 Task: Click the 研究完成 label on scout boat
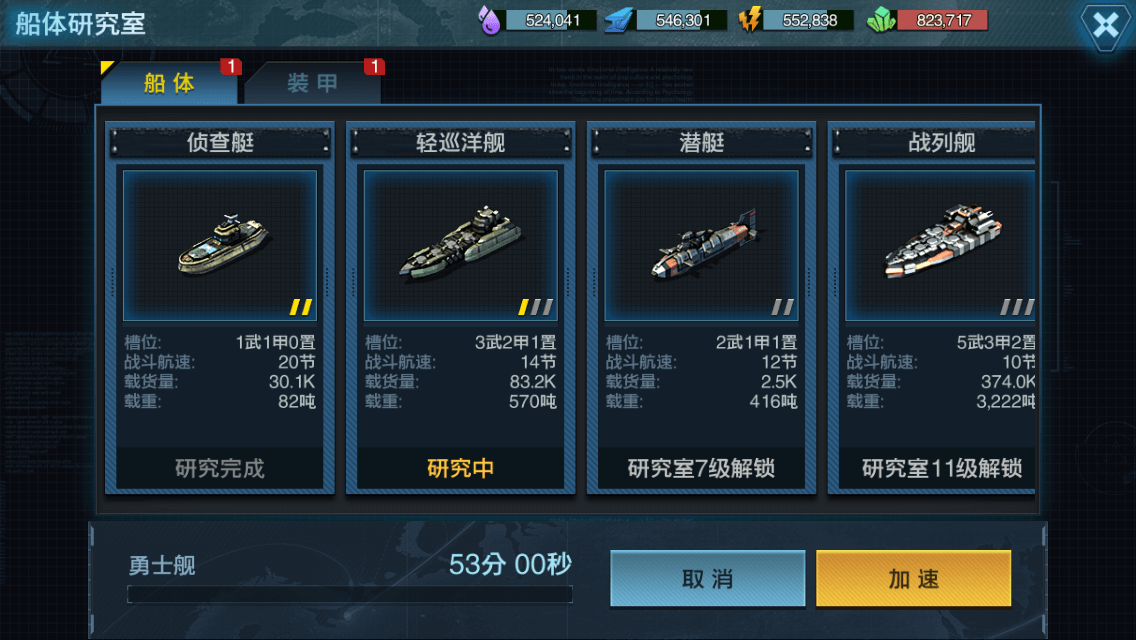point(220,468)
